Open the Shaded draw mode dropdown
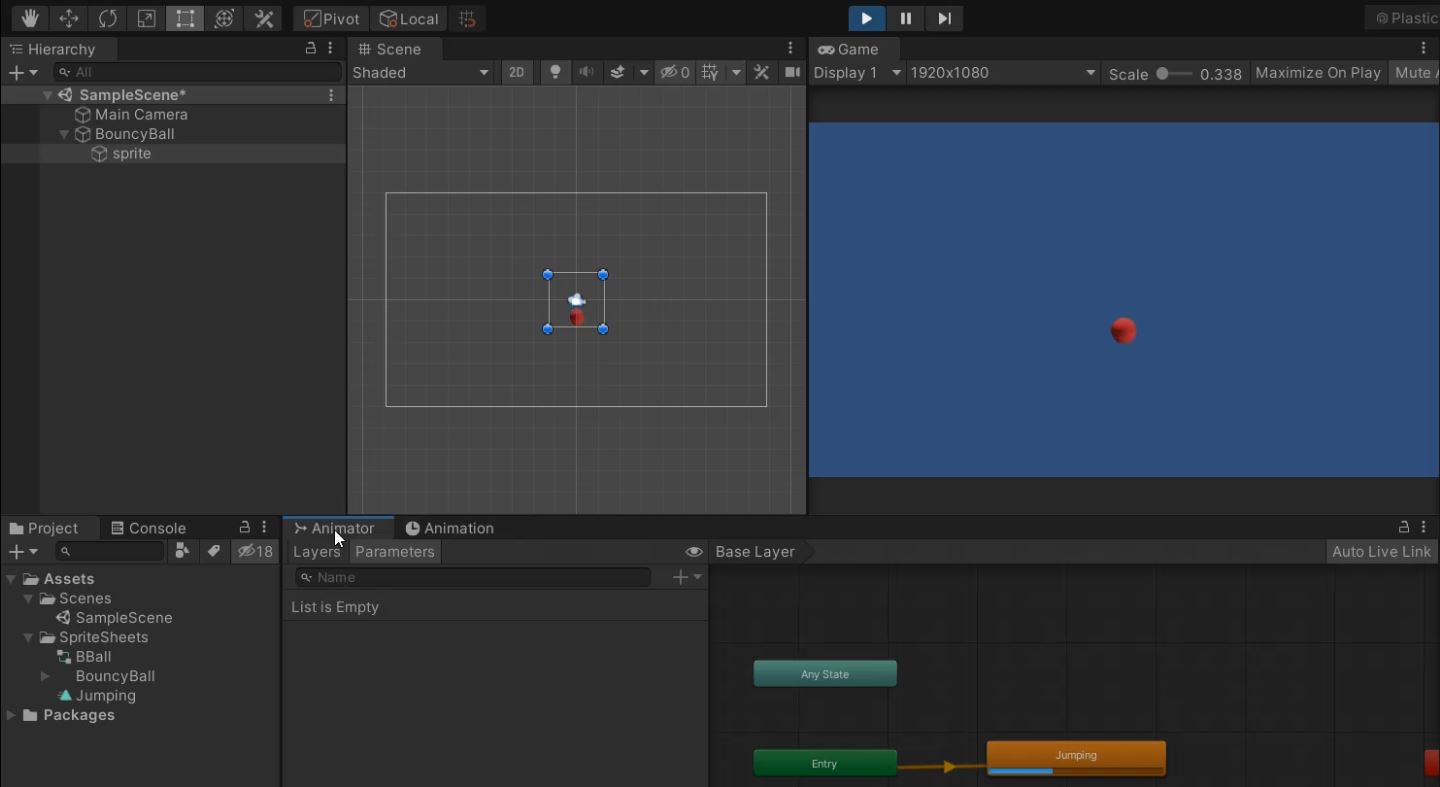1440x787 pixels. tap(420, 73)
